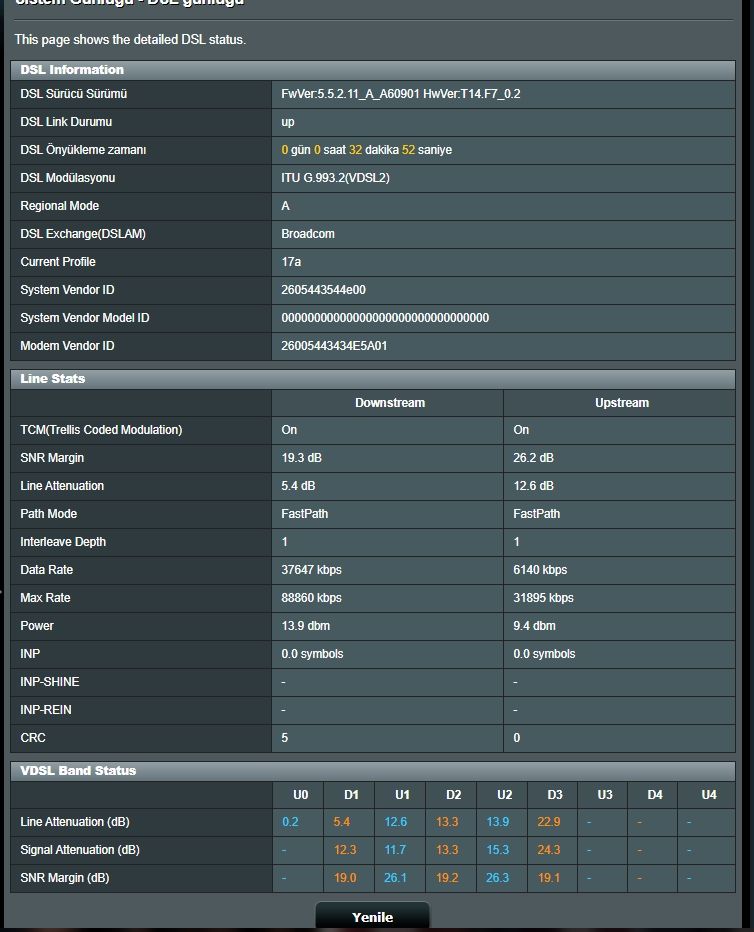Click U2 Signal Attenuation value 15.3
Screen dimensions: 754x932
pyautogui.click(x=497, y=849)
